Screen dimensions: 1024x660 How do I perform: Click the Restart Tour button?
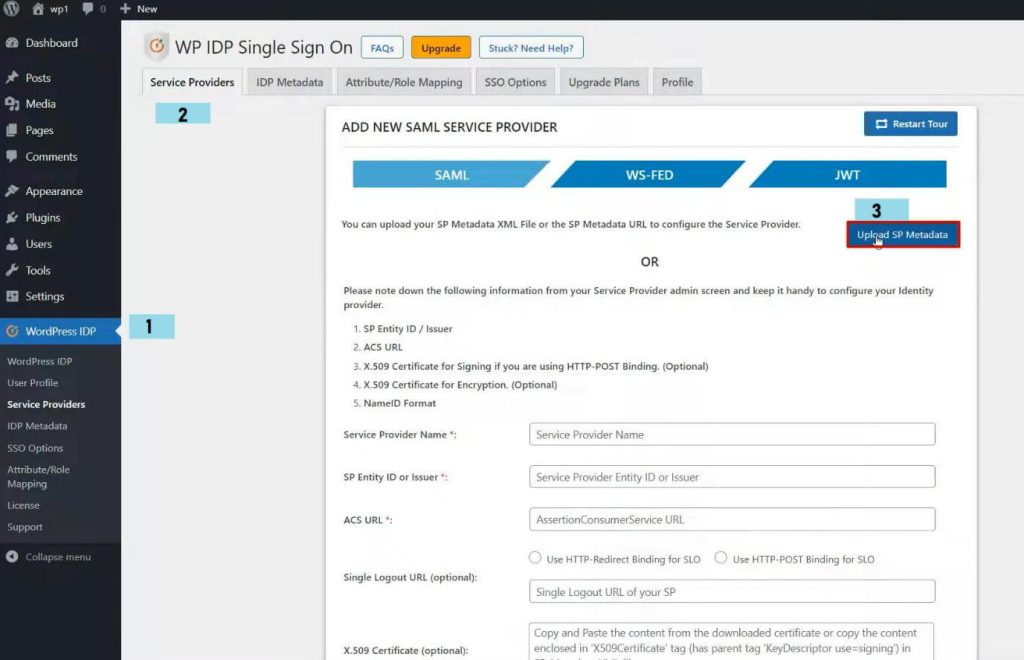[910, 122]
